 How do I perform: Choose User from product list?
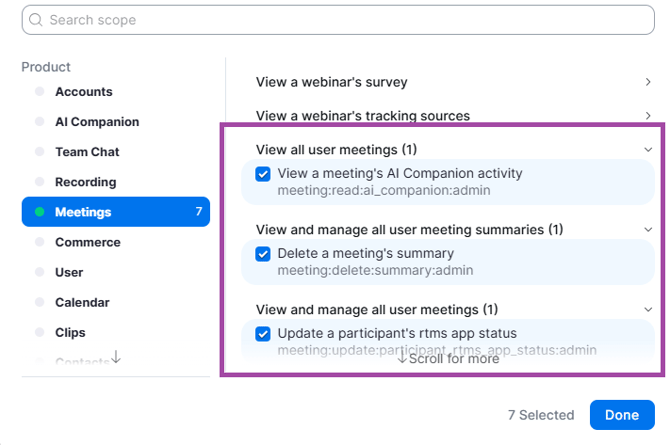point(69,272)
